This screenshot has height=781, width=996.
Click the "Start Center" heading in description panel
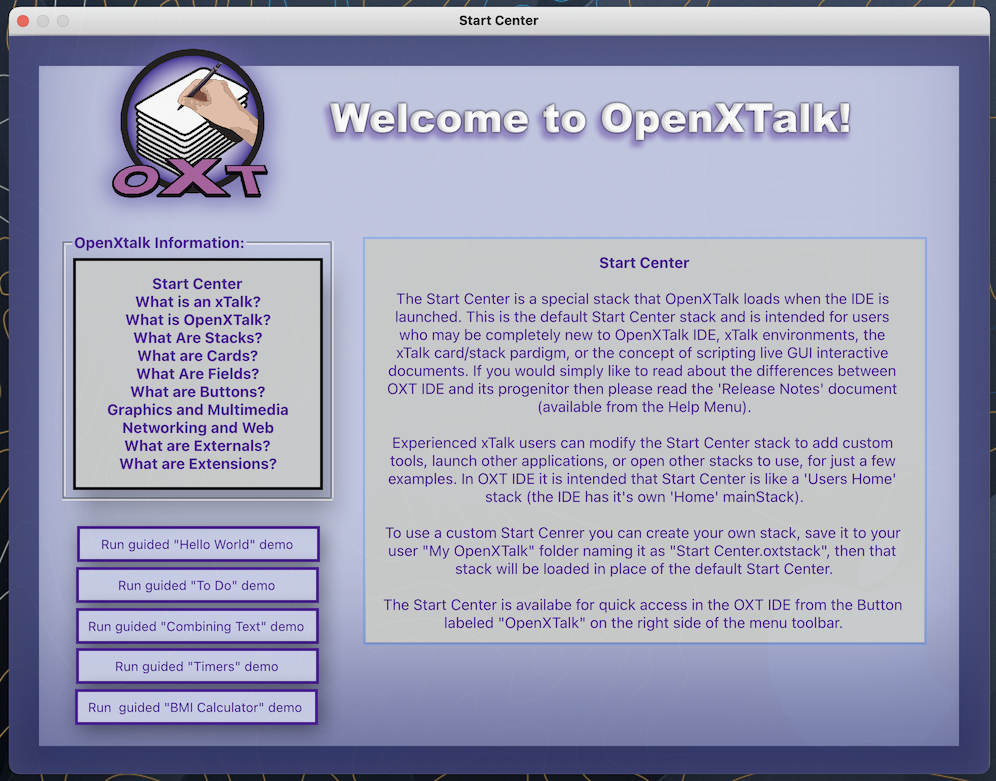tap(644, 263)
